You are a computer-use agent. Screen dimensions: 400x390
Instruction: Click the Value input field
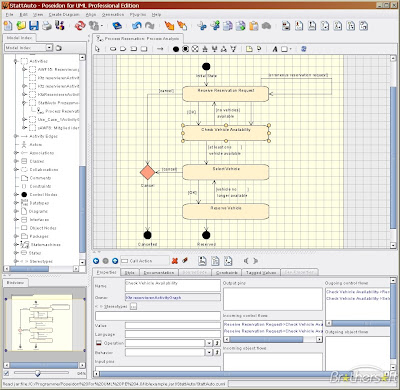pos(173,326)
